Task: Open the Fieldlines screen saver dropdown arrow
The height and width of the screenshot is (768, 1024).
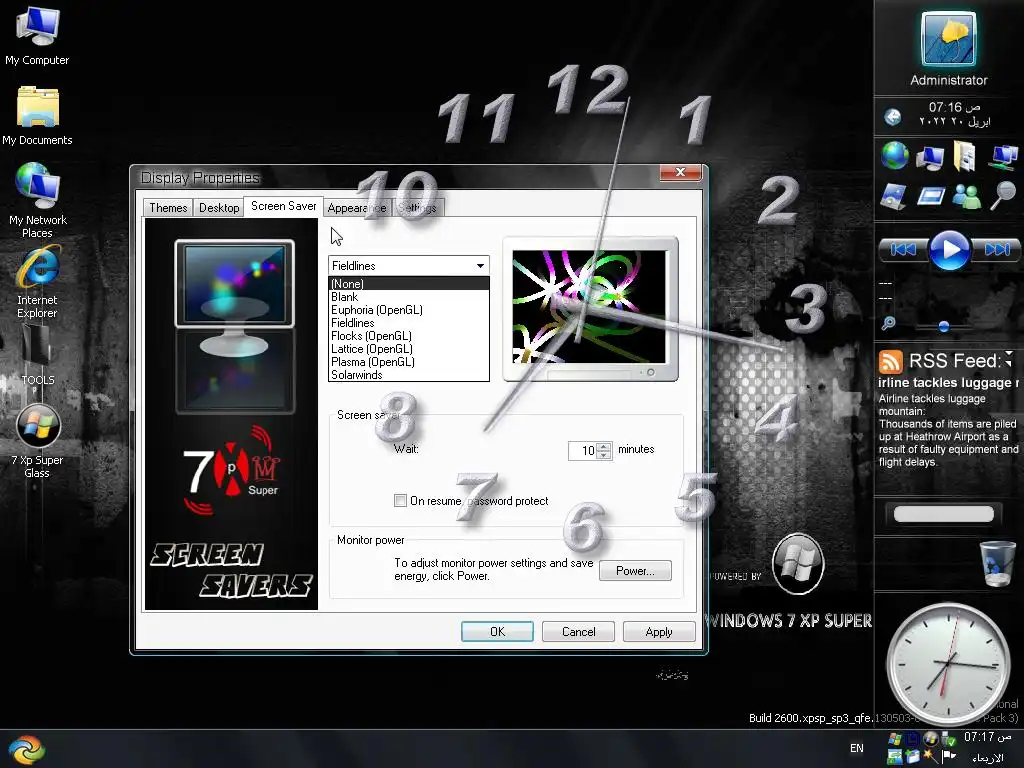Action: 481,265
